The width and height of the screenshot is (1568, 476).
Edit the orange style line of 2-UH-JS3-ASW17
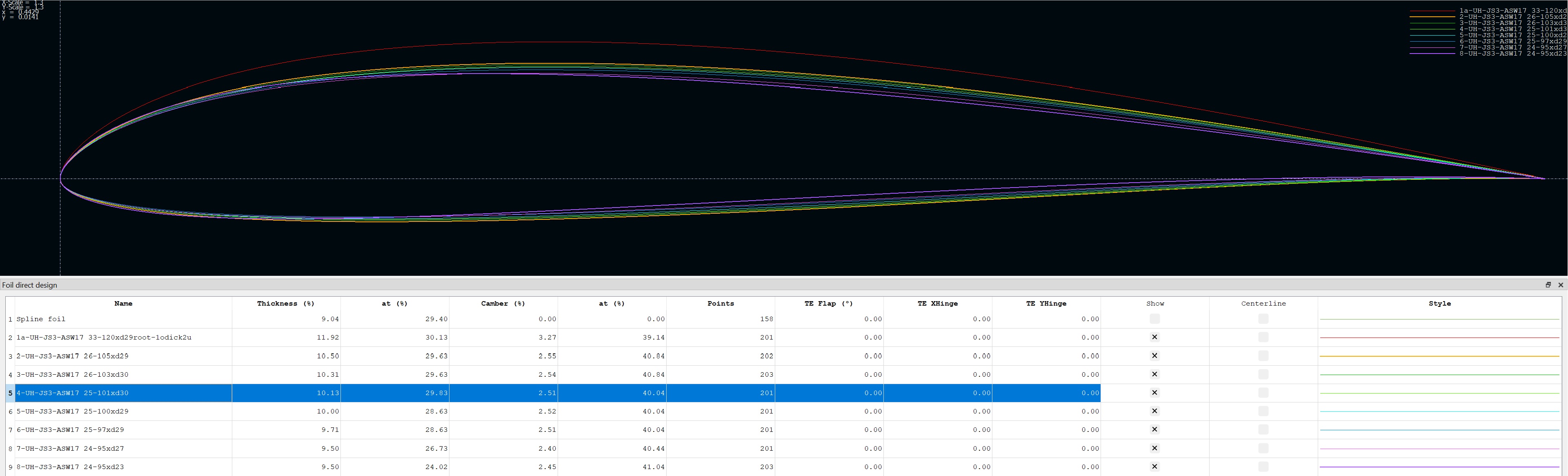[x=1439, y=356]
